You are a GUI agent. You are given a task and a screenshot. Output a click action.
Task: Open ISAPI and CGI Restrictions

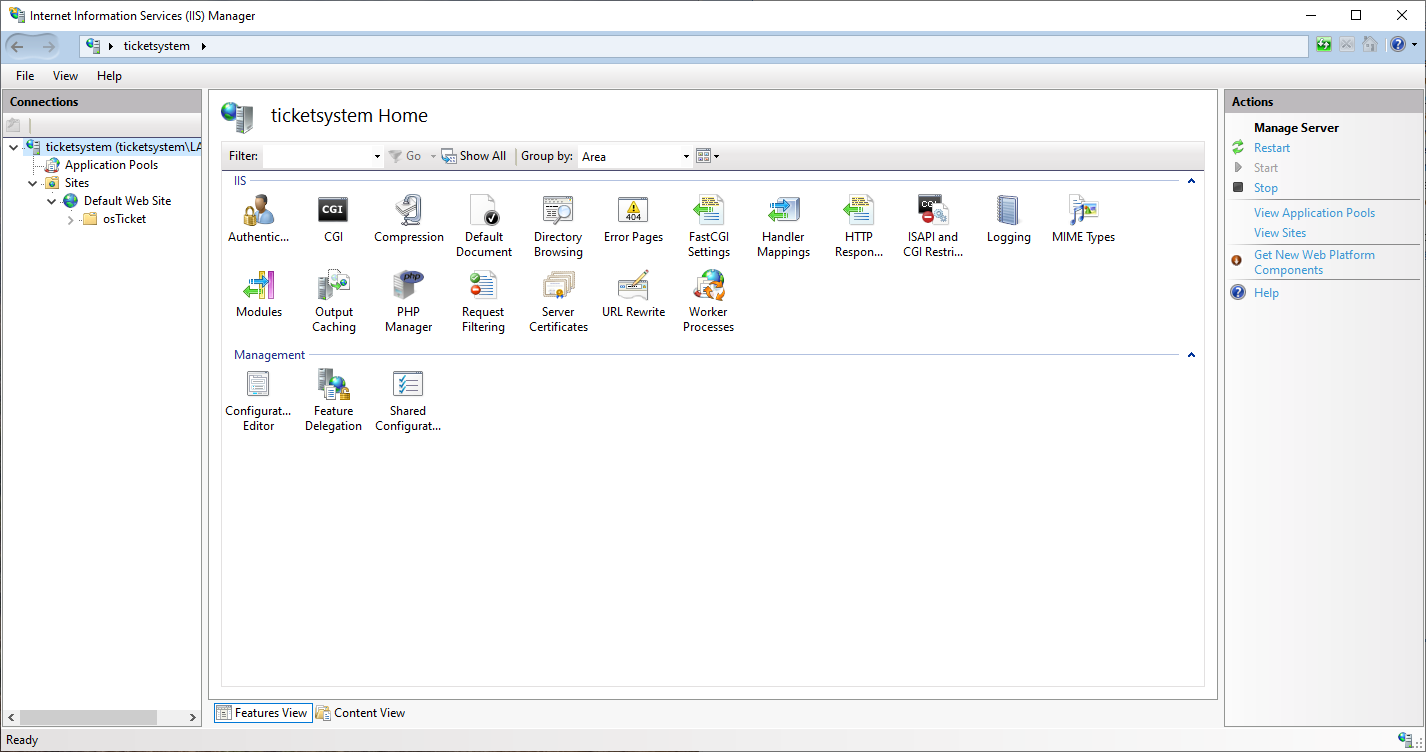click(933, 227)
